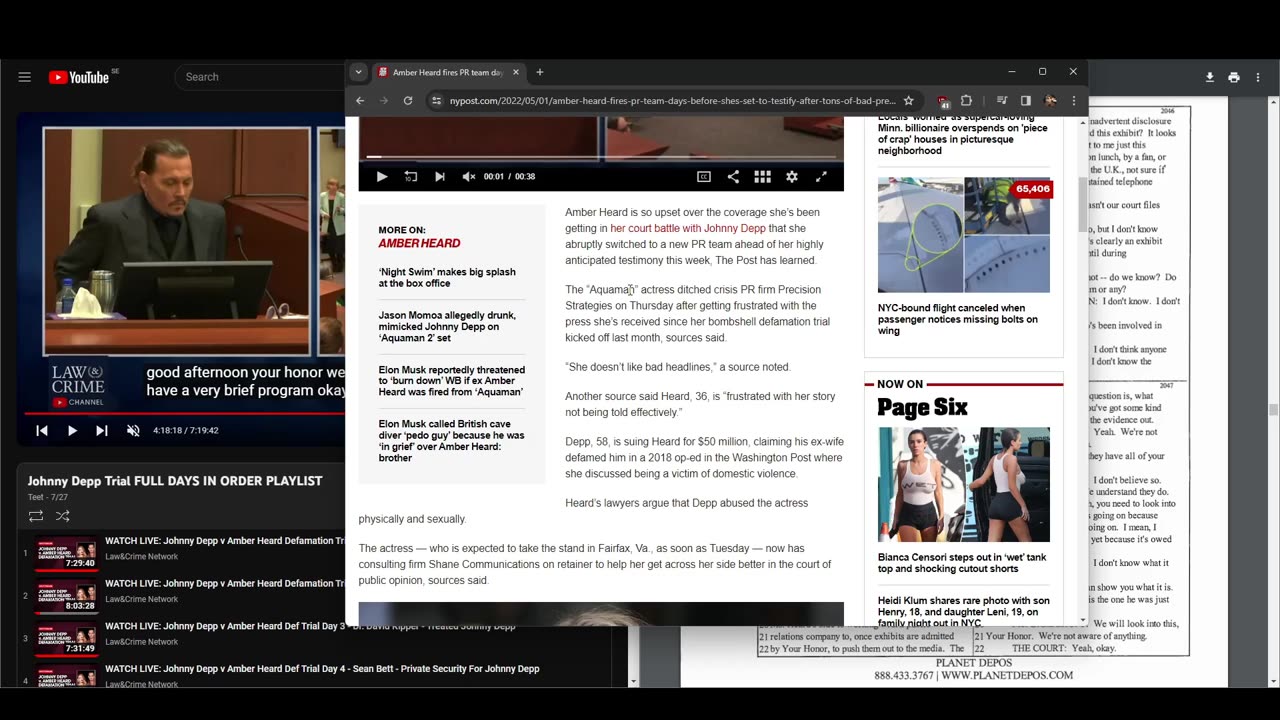
Task: Open the media control icon in the Chrome toolbar
Action: tap(1002, 100)
